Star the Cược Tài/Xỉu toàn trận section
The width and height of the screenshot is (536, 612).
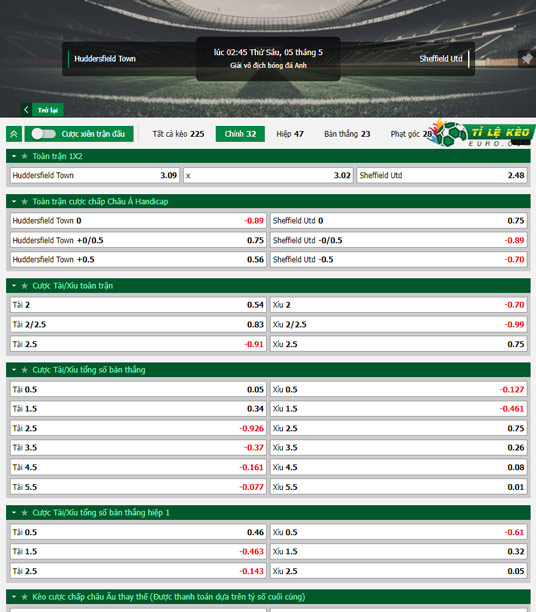point(25,286)
